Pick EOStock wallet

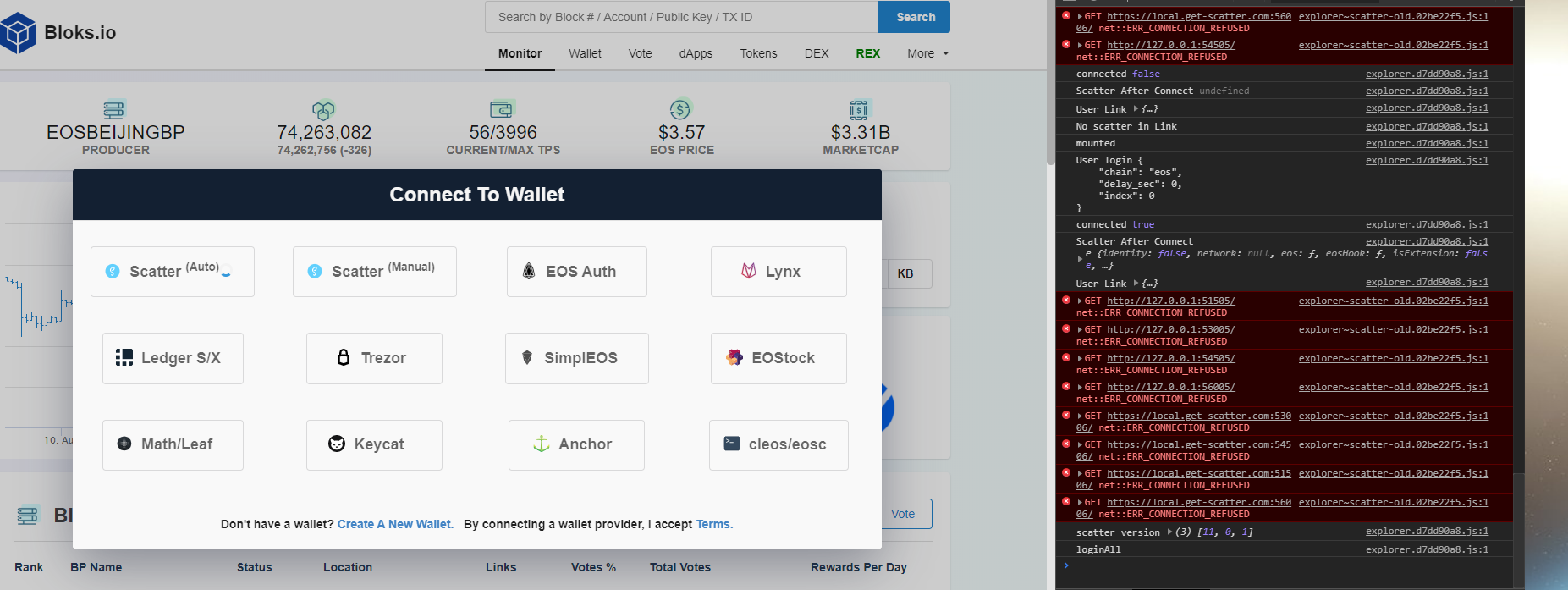pyautogui.click(x=778, y=358)
